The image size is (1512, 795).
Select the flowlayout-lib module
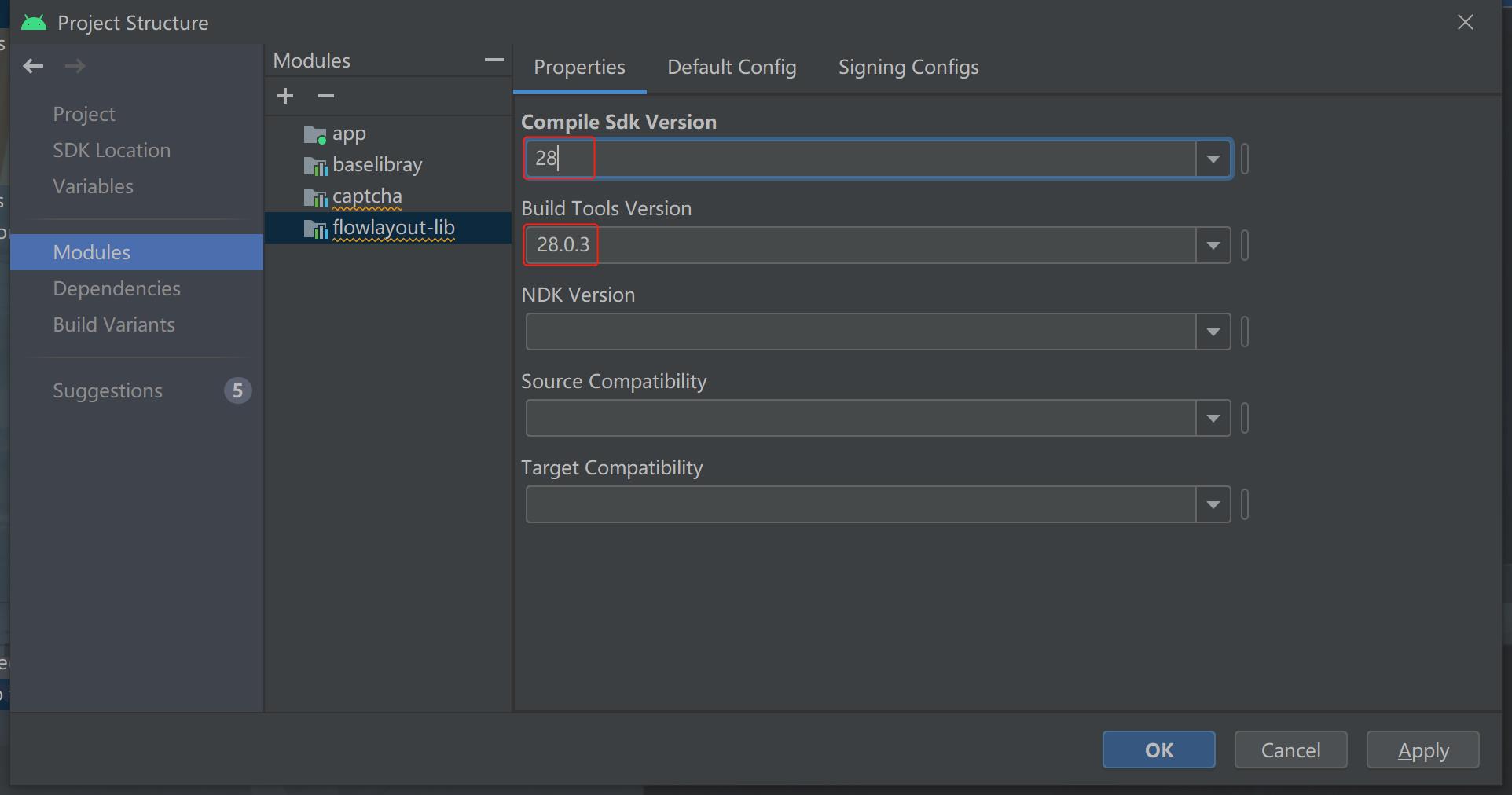[x=388, y=228]
